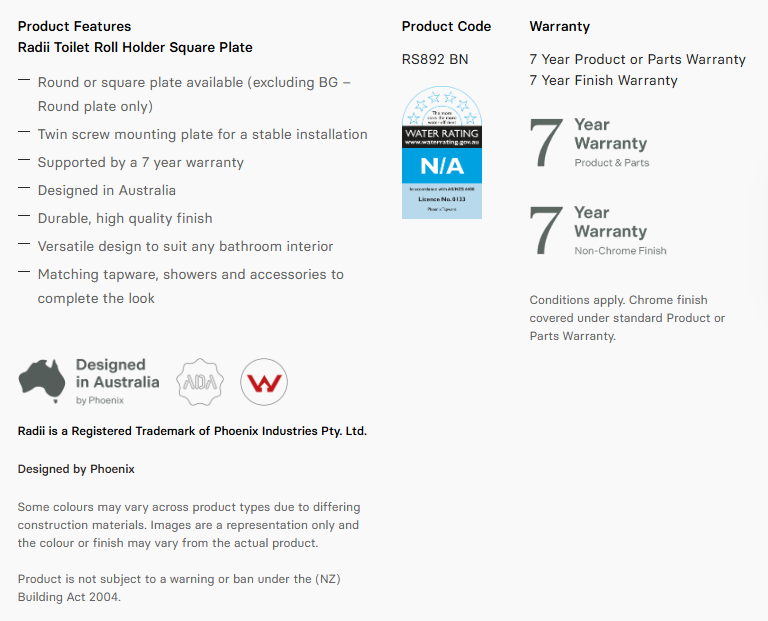This screenshot has width=768, height=621.
Task: Select the RS892 BN product code
Action: [x=435, y=59]
